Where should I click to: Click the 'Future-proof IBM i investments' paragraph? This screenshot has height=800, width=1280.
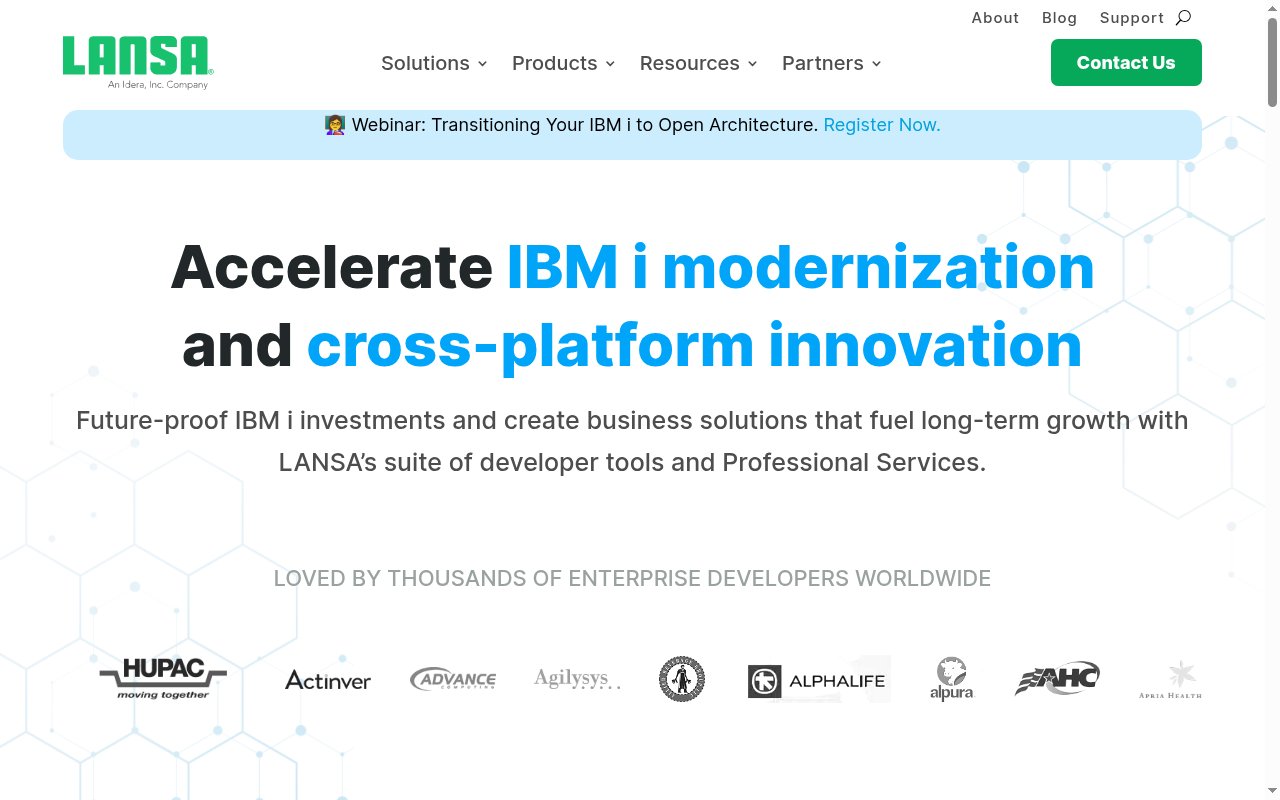click(x=632, y=441)
